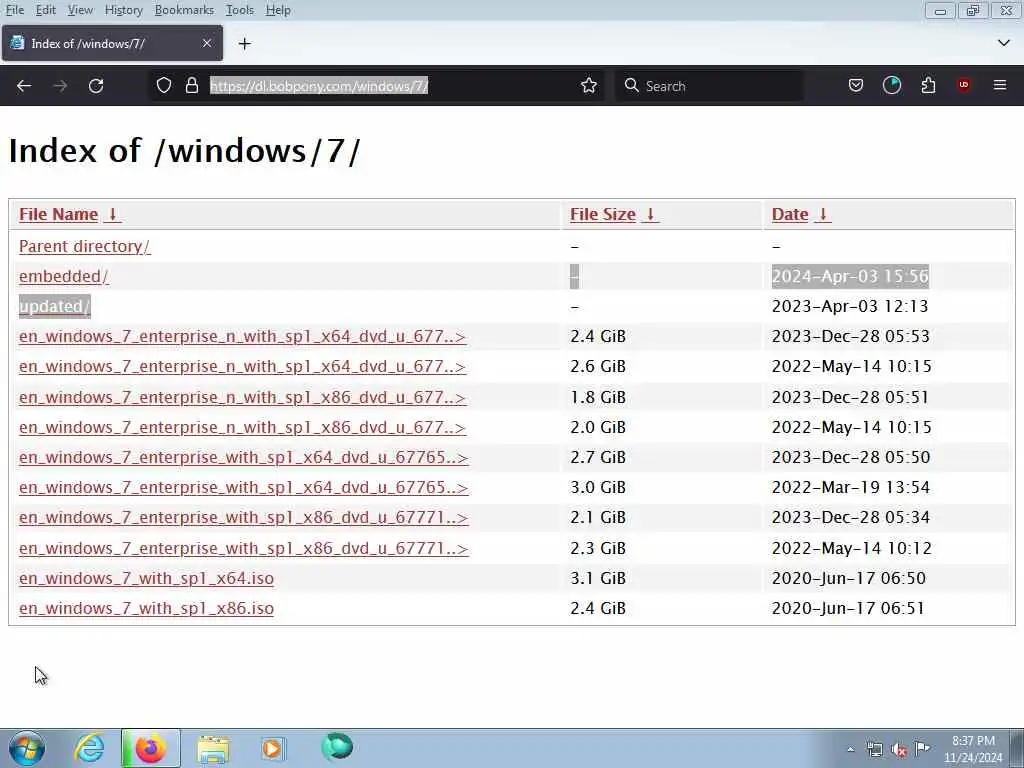Download enterprise x64 3.0 GiB ISO
The image size is (1024, 768).
(x=244, y=487)
